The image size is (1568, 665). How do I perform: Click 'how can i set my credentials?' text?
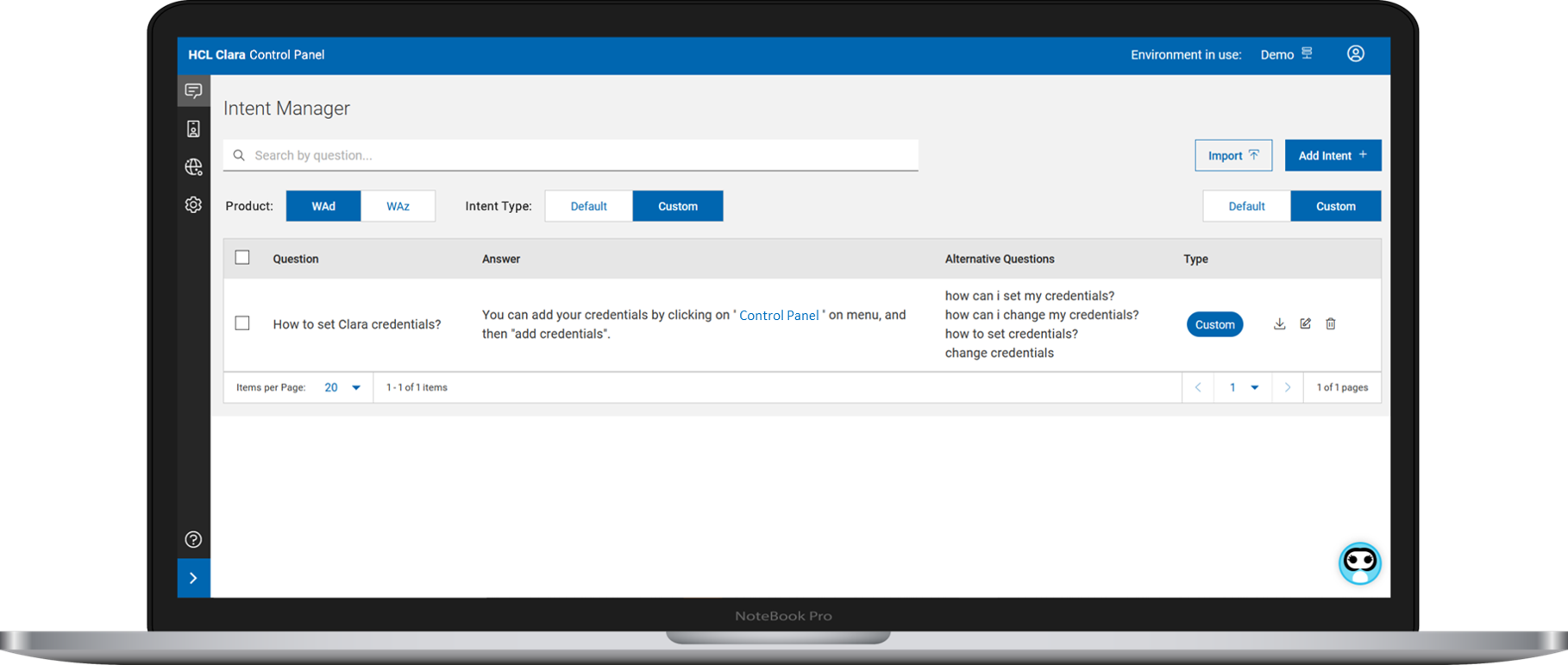1030,296
